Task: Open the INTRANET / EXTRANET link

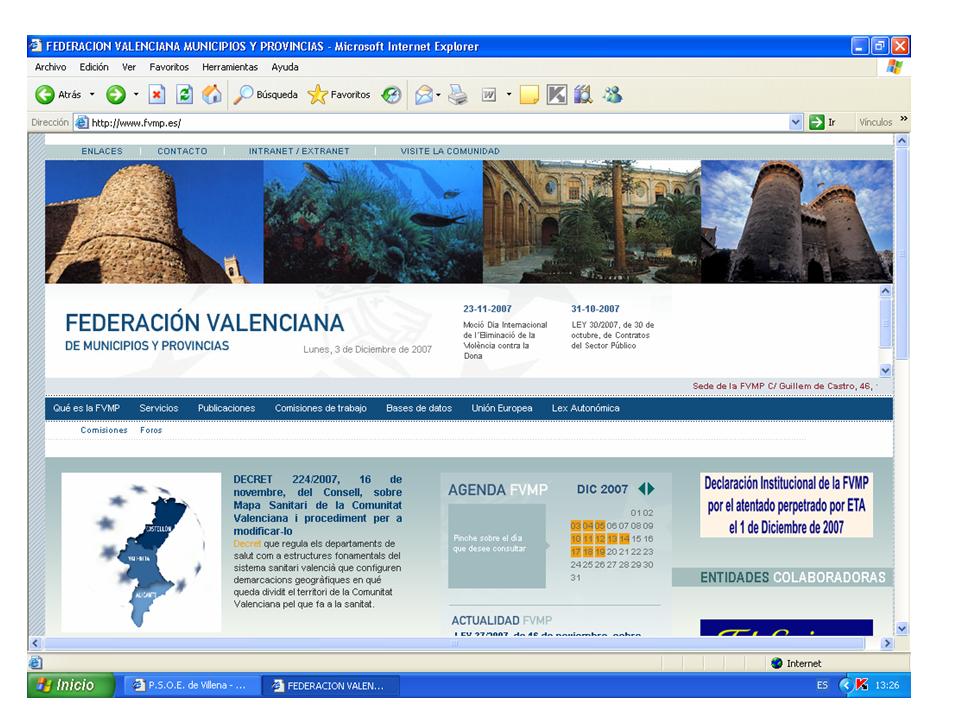Action: (x=299, y=151)
